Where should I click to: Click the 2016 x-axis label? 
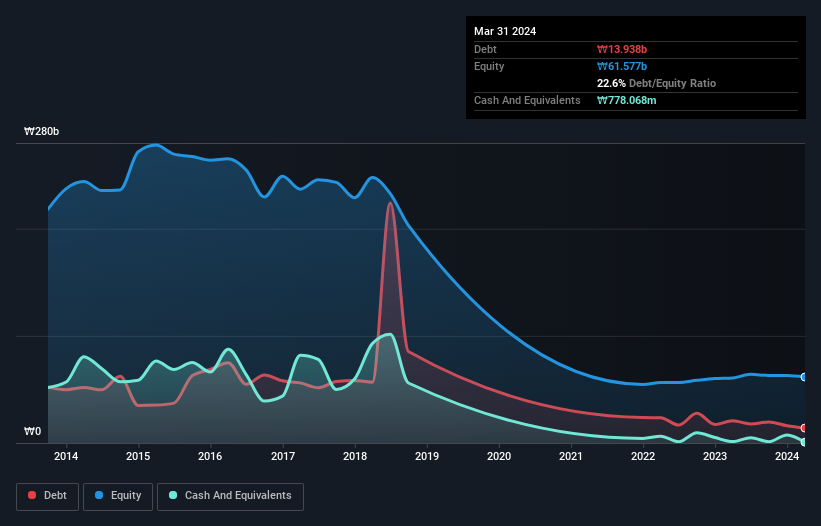(210, 456)
